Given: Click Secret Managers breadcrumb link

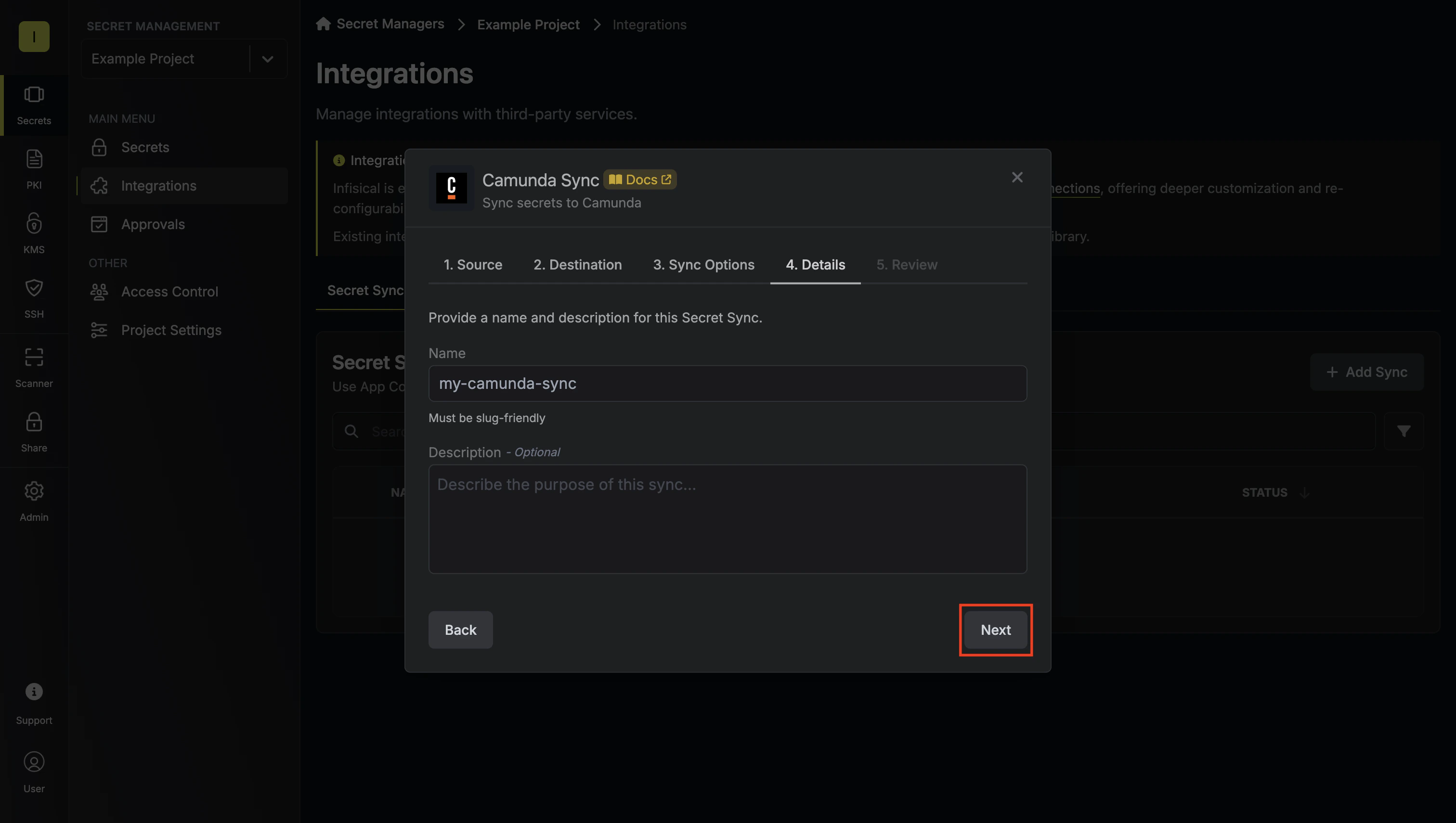Looking at the screenshot, I should 390,24.
